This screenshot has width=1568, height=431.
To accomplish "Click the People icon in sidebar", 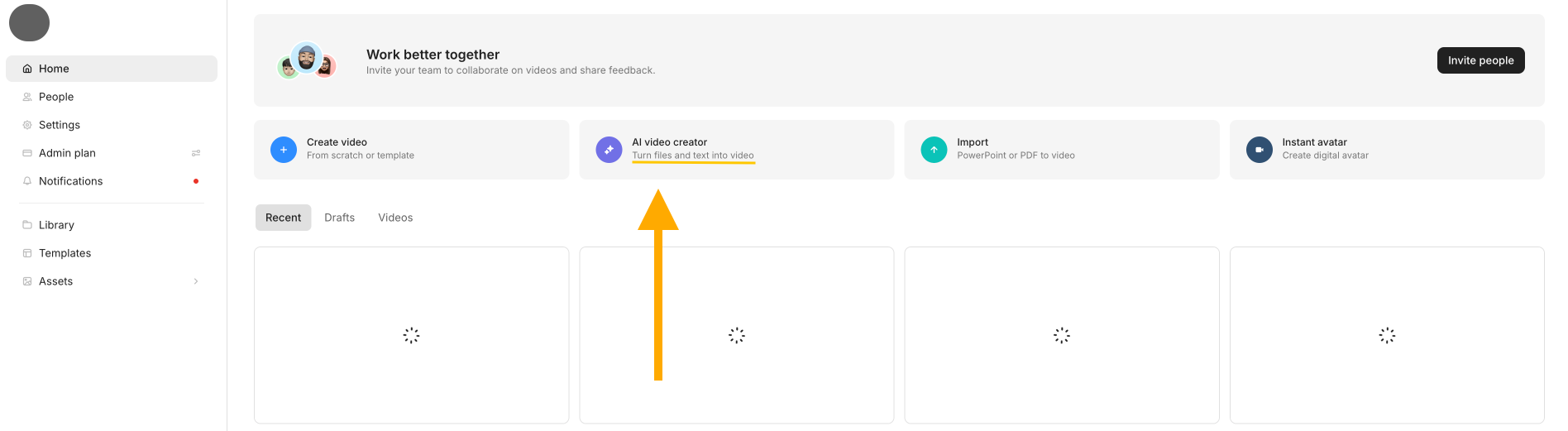I will point(27,97).
